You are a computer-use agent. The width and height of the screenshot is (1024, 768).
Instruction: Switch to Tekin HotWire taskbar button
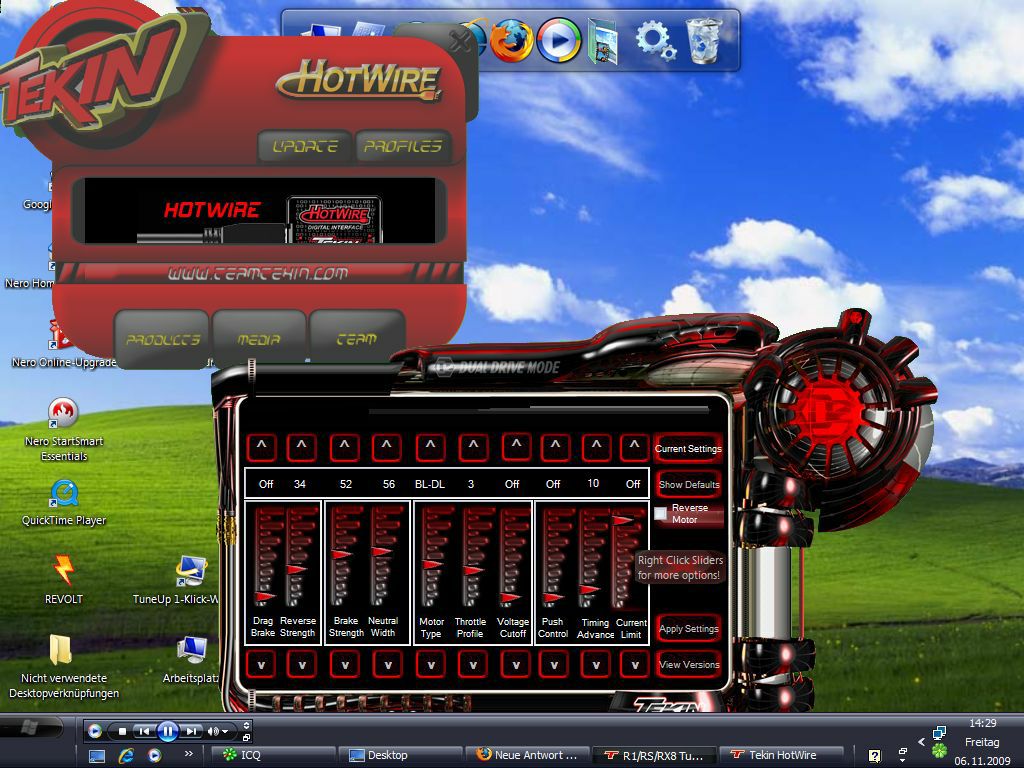(x=781, y=756)
